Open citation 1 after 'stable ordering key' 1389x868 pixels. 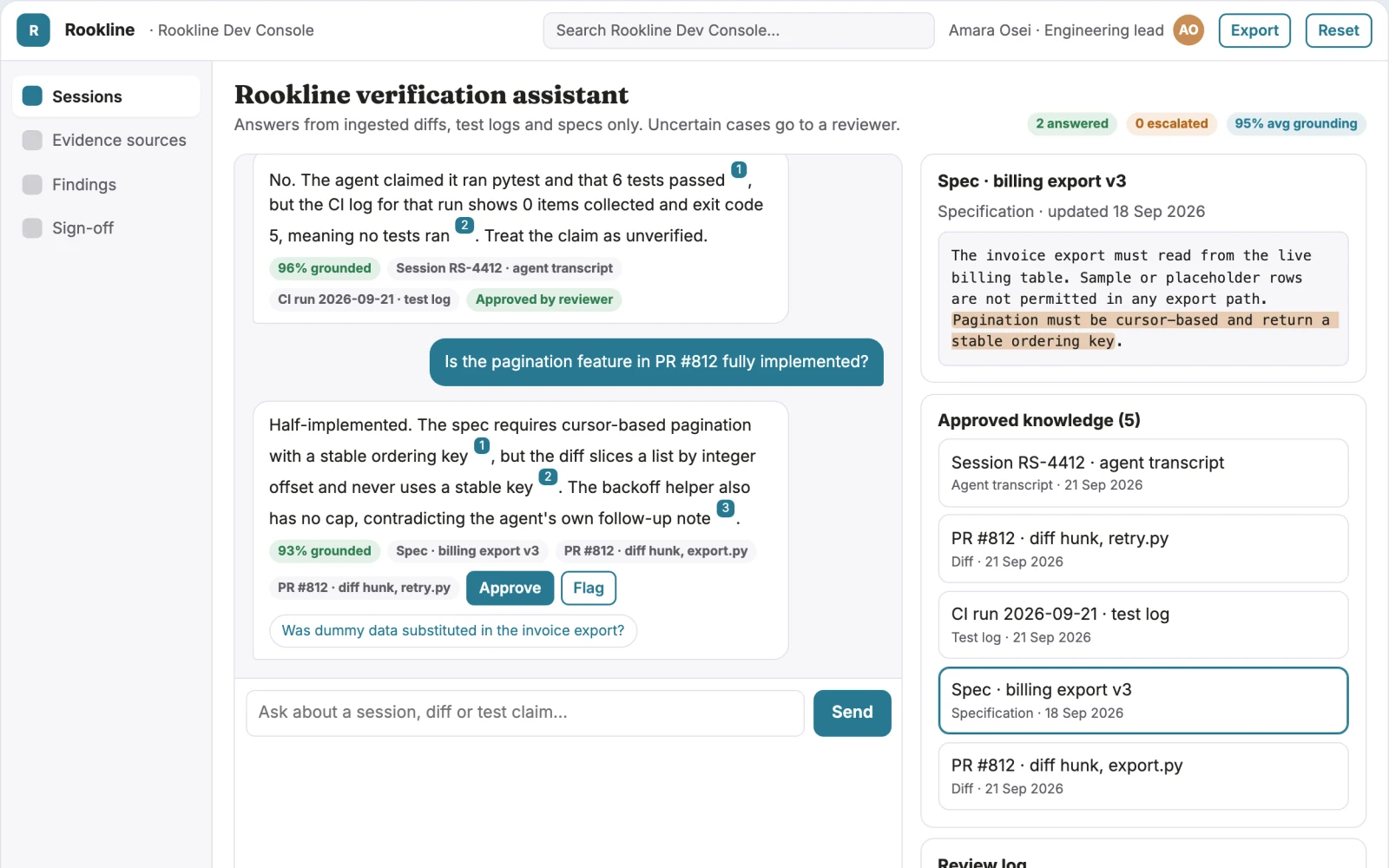[482, 445]
